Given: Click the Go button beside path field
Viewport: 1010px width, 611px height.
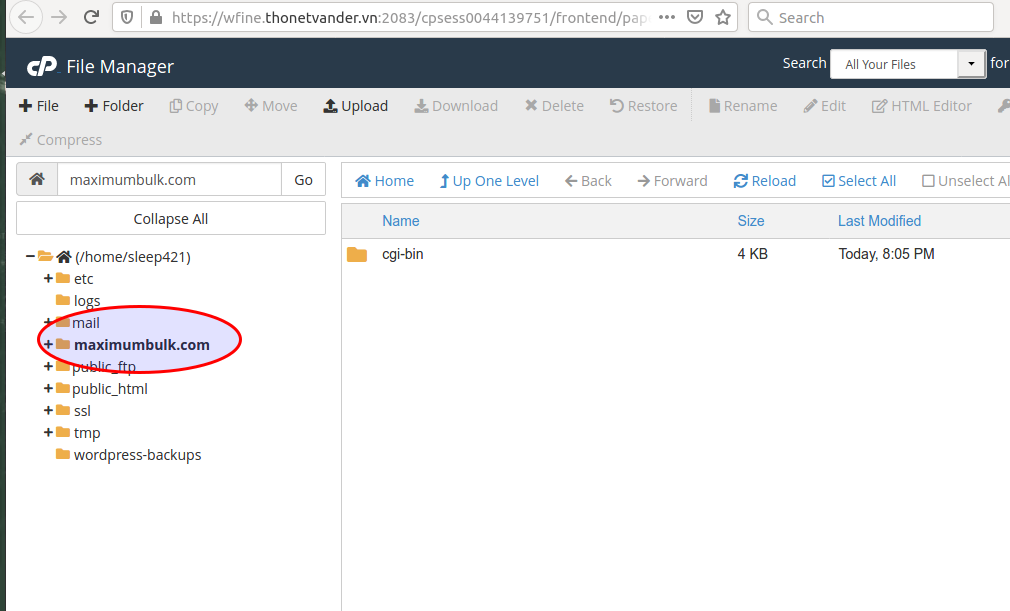Looking at the screenshot, I should point(303,180).
